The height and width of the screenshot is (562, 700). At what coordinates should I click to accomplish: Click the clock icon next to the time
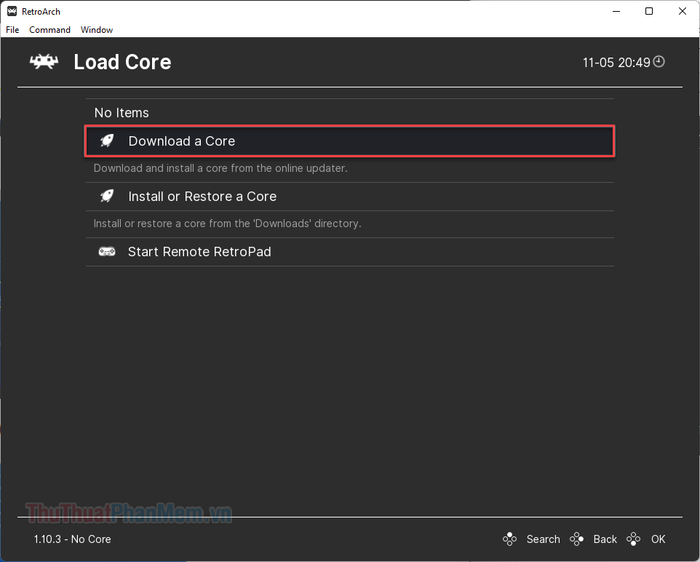tap(659, 62)
